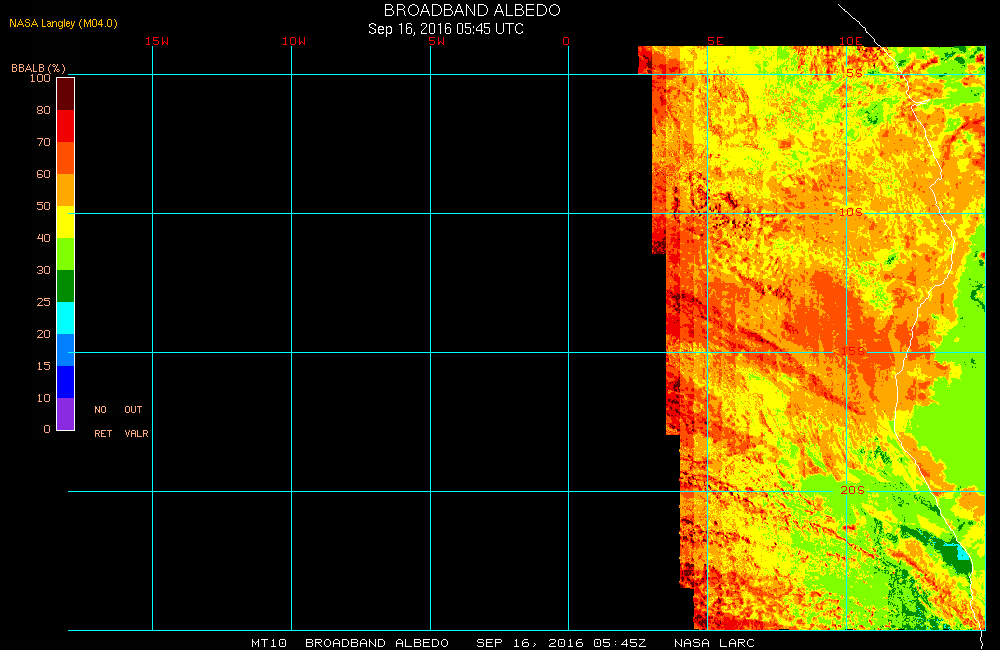
Task: Select the Sep 16, 2016 05:45 UTC timestamp
Action: click(x=446, y=29)
